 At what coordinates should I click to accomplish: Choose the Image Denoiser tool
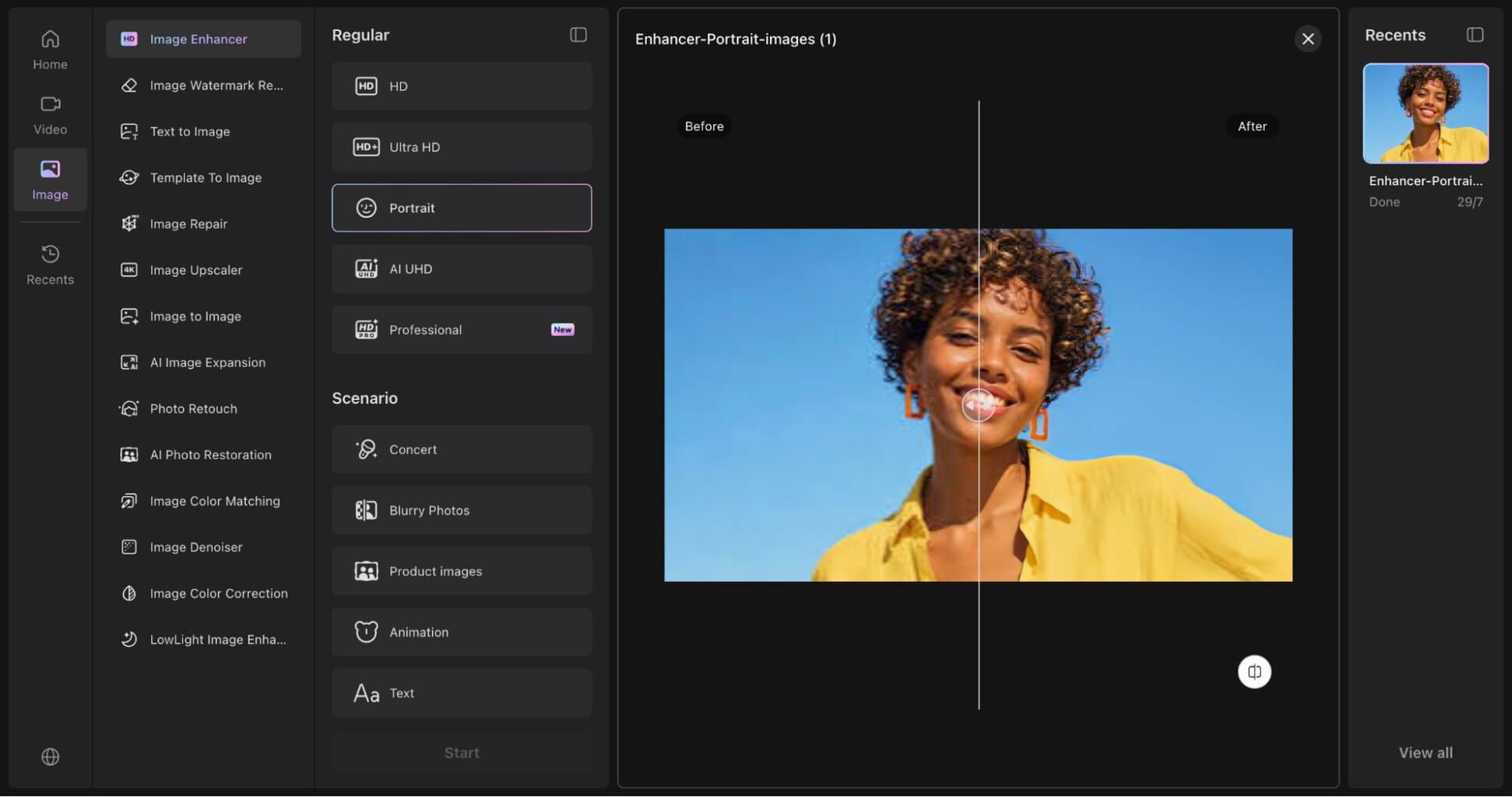pyautogui.click(x=203, y=547)
